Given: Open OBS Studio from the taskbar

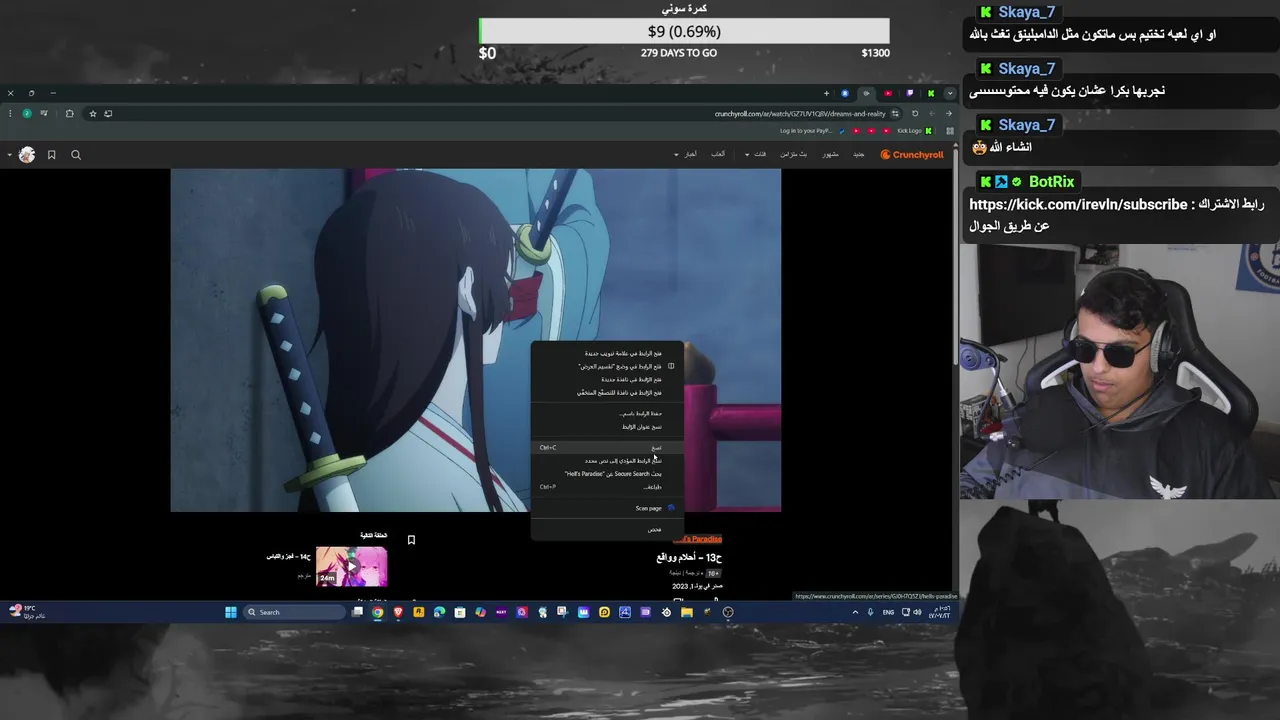Looking at the screenshot, I should tap(728, 612).
